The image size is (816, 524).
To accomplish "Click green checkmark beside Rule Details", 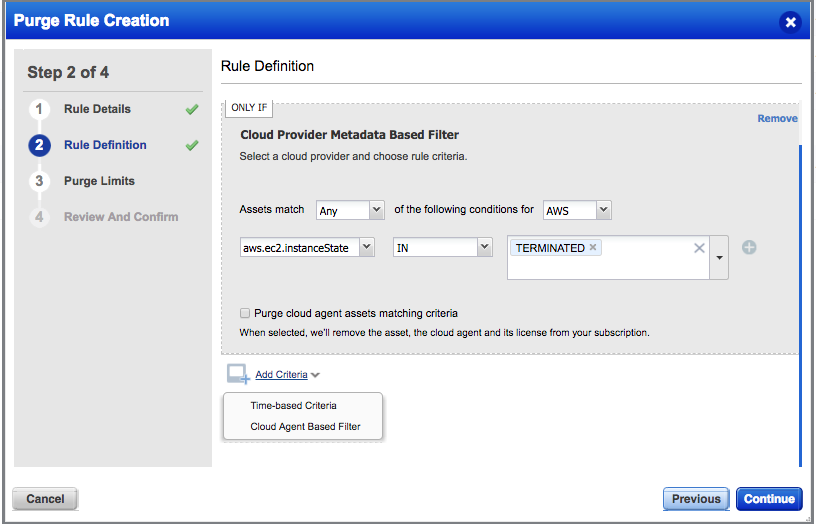I will click(x=192, y=109).
